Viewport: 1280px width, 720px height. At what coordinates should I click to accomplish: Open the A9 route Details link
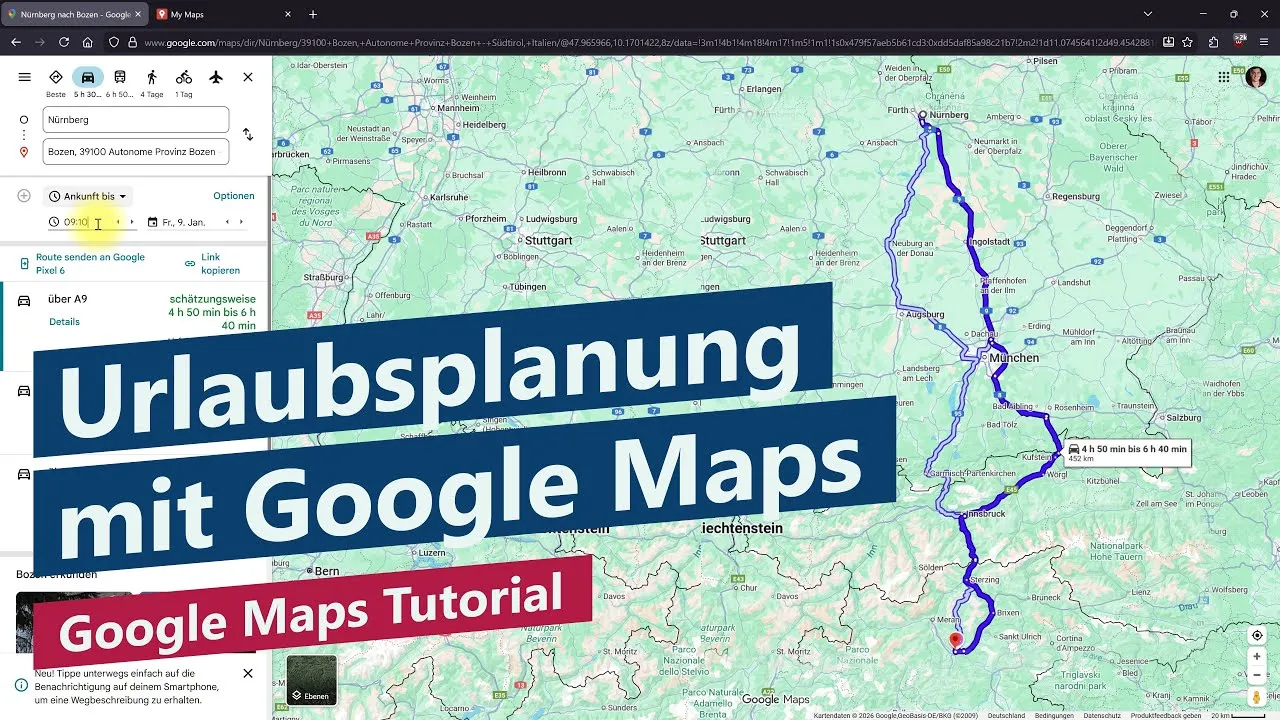pos(64,321)
